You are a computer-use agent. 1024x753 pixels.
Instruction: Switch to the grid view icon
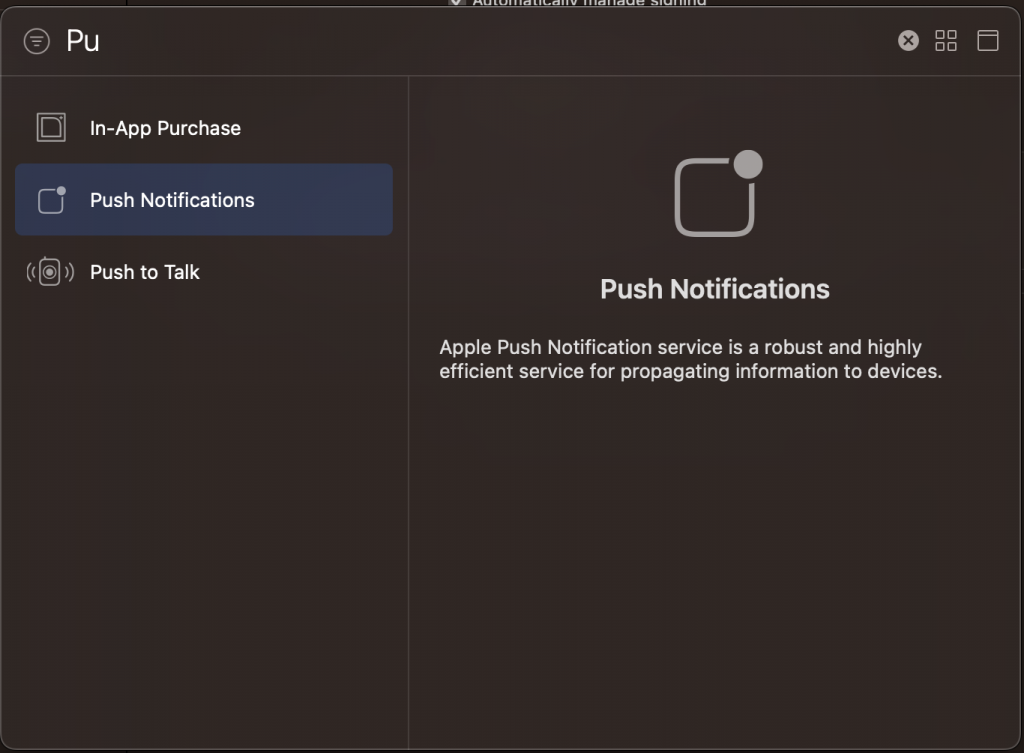pyautogui.click(x=946, y=40)
